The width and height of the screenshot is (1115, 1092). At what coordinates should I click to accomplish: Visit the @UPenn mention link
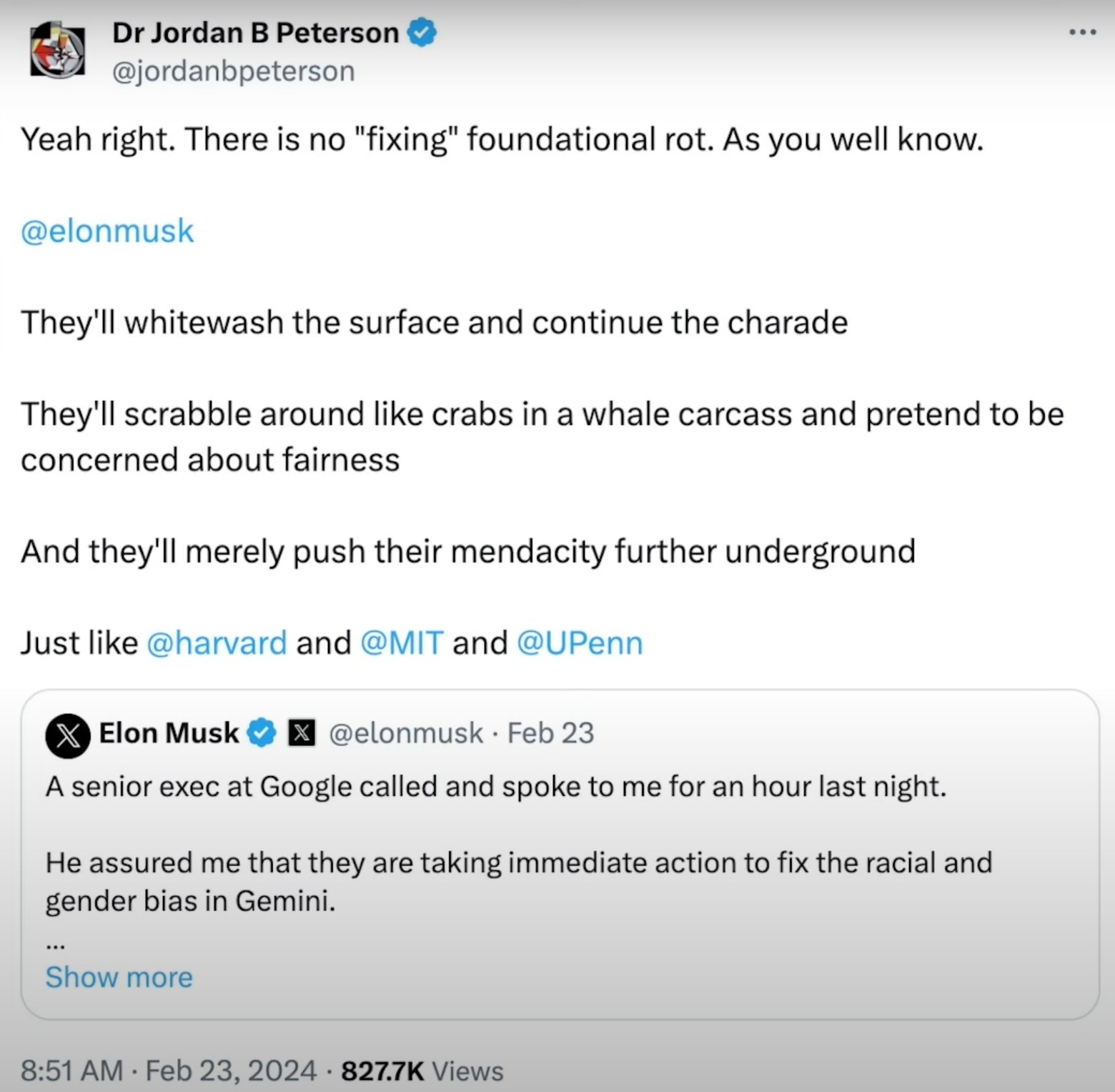[x=579, y=642]
